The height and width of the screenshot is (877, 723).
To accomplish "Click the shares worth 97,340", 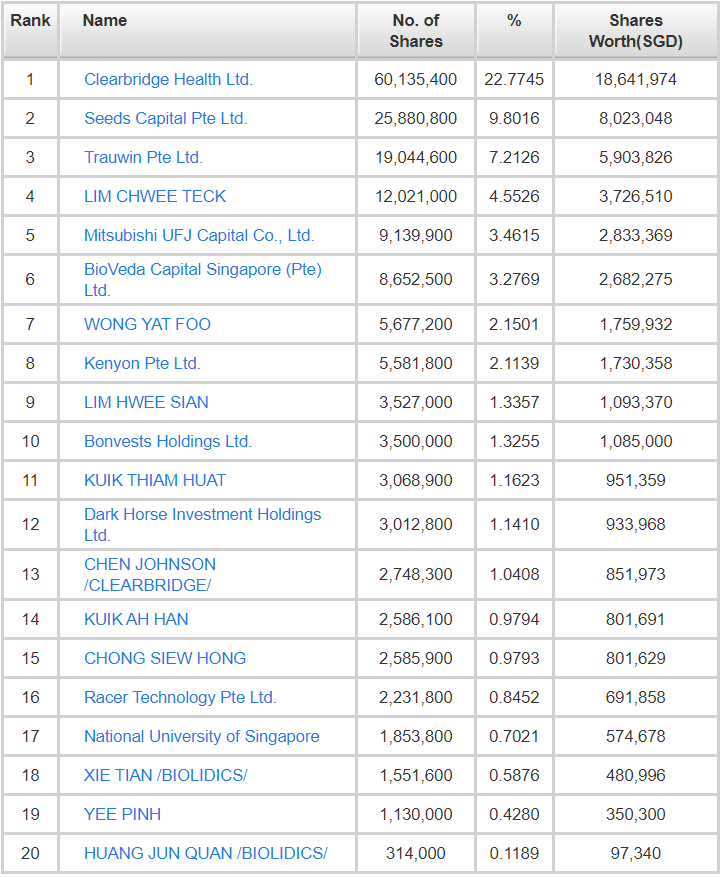I will coord(636,854).
